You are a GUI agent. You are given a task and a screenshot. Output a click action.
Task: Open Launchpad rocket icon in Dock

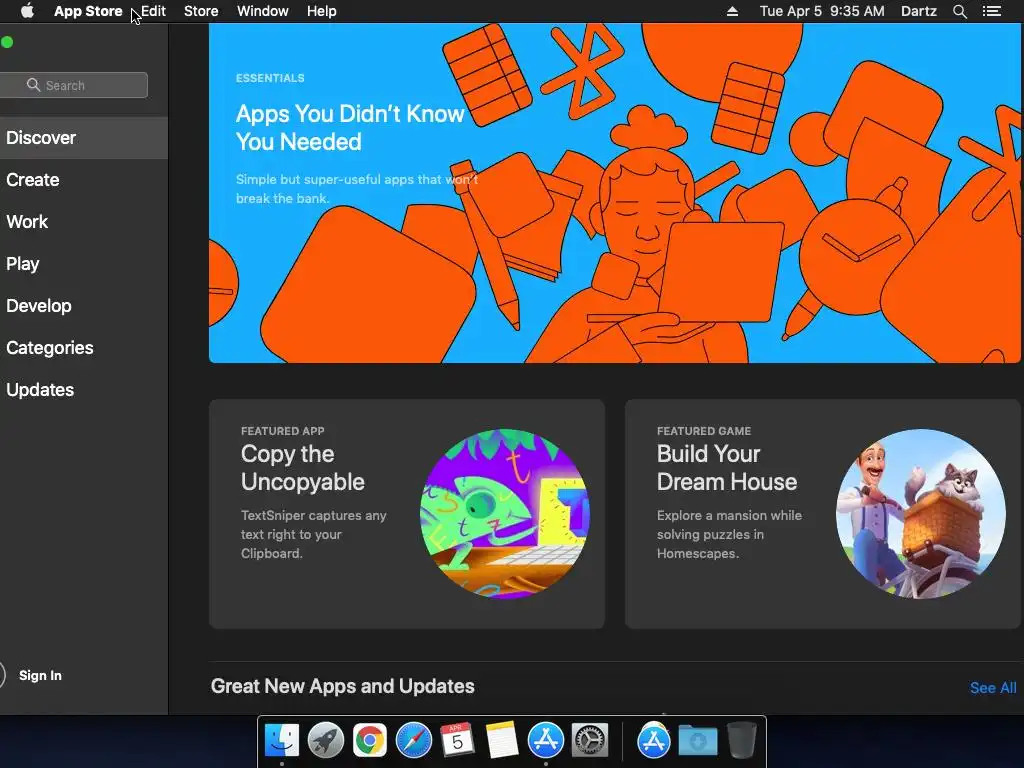click(x=326, y=741)
